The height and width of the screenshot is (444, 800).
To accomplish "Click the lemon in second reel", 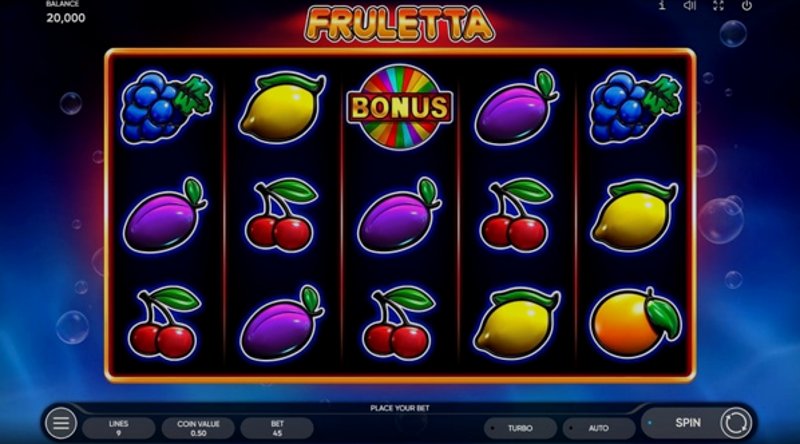I will coord(282,108).
